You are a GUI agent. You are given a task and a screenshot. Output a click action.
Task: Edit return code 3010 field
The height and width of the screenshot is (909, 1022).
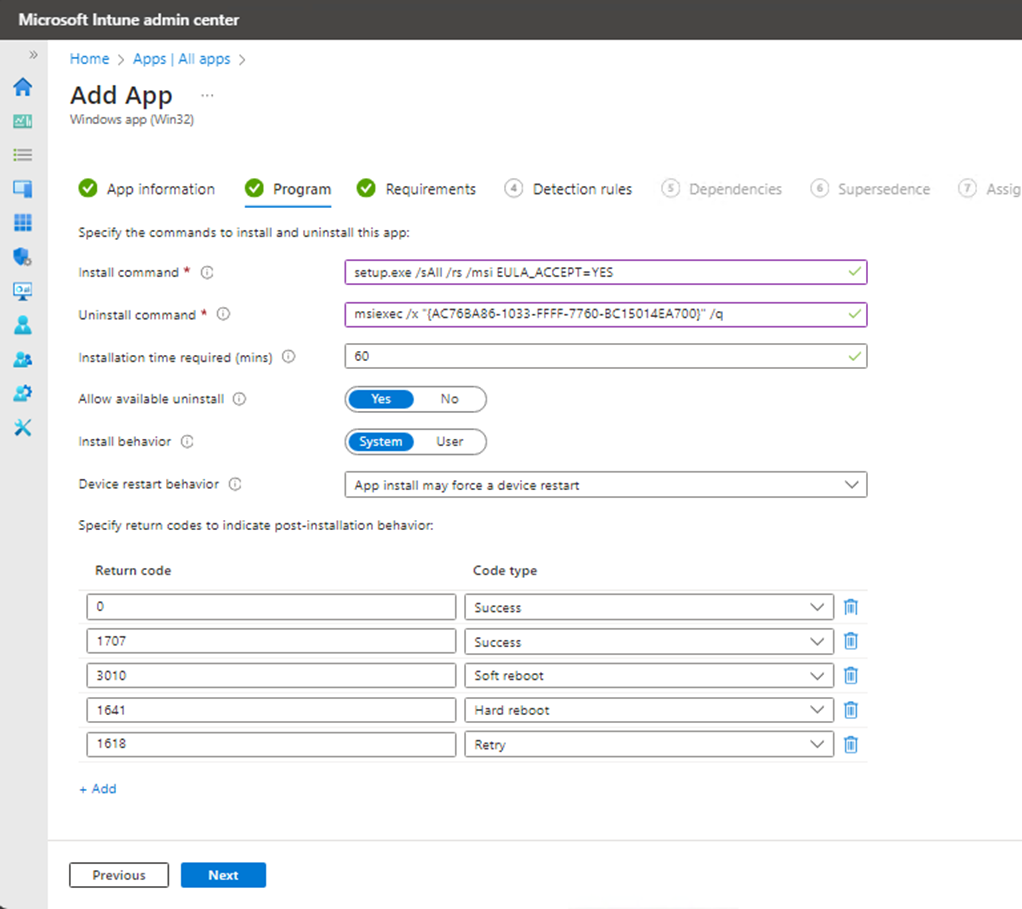[270, 676]
